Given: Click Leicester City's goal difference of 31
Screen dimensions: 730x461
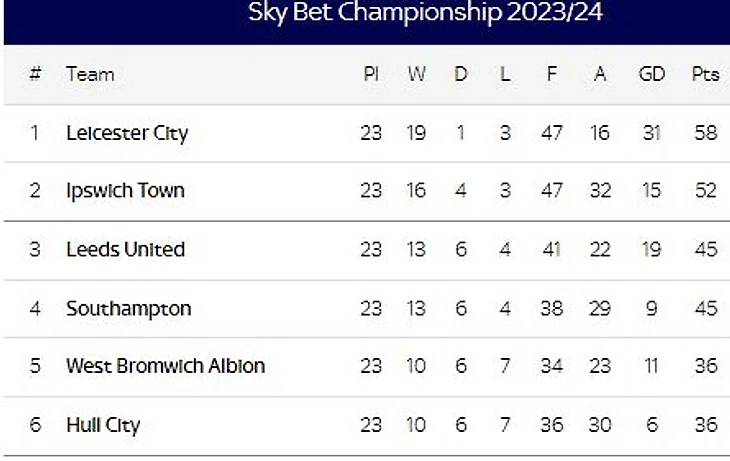Looking at the screenshot, I should coord(651,133).
